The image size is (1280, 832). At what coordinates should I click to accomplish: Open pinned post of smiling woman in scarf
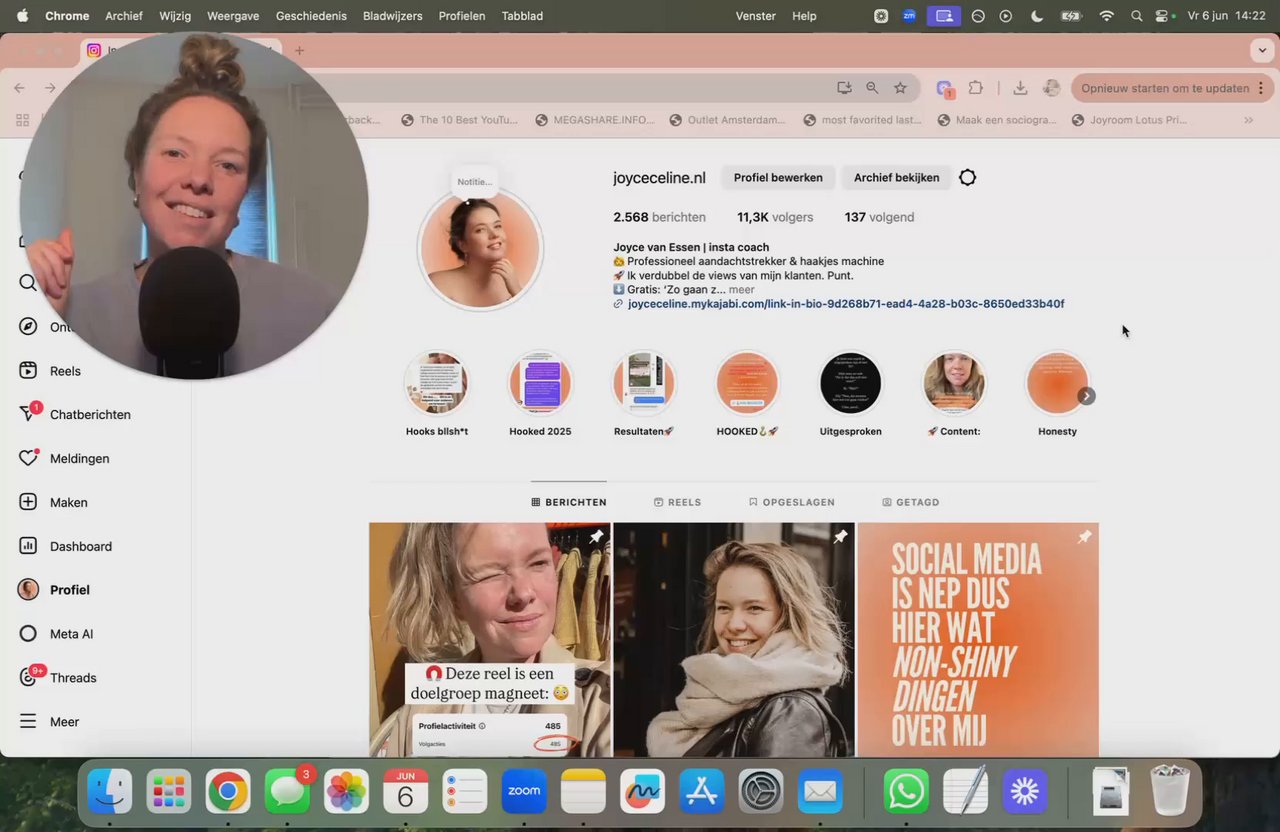coord(734,640)
